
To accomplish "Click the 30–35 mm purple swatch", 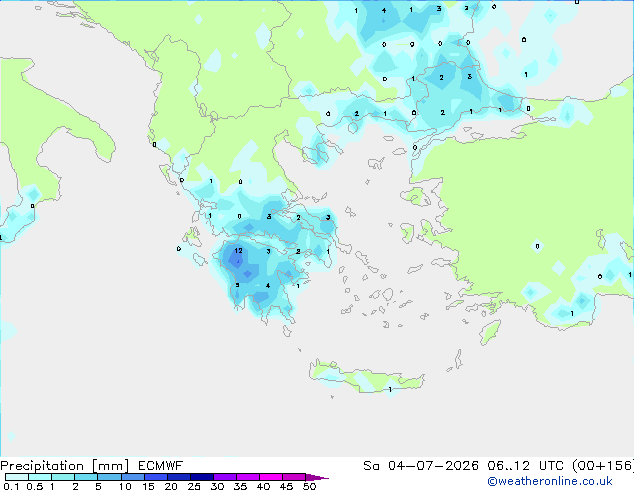I will pyautogui.click(x=224, y=477).
